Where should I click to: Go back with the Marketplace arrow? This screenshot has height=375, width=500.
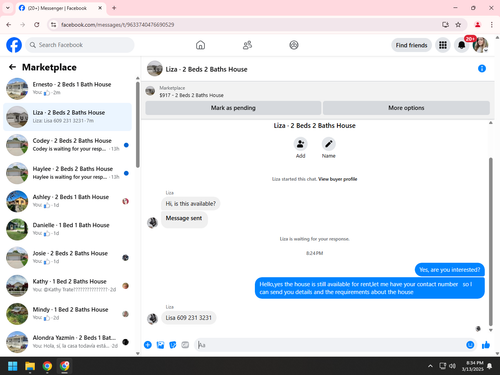12,67
